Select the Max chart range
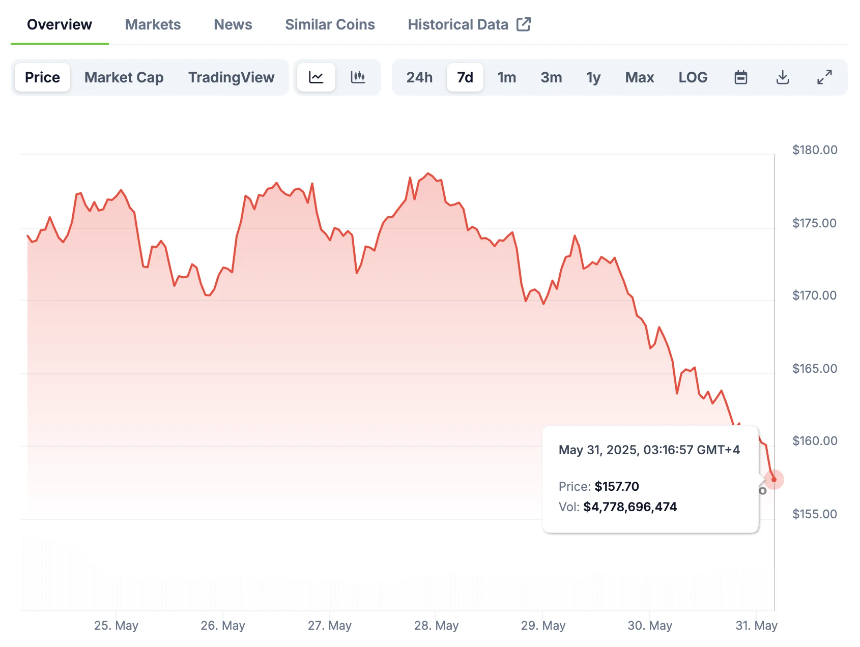Viewport: 860px width, 647px height. (x=639, y=77)
